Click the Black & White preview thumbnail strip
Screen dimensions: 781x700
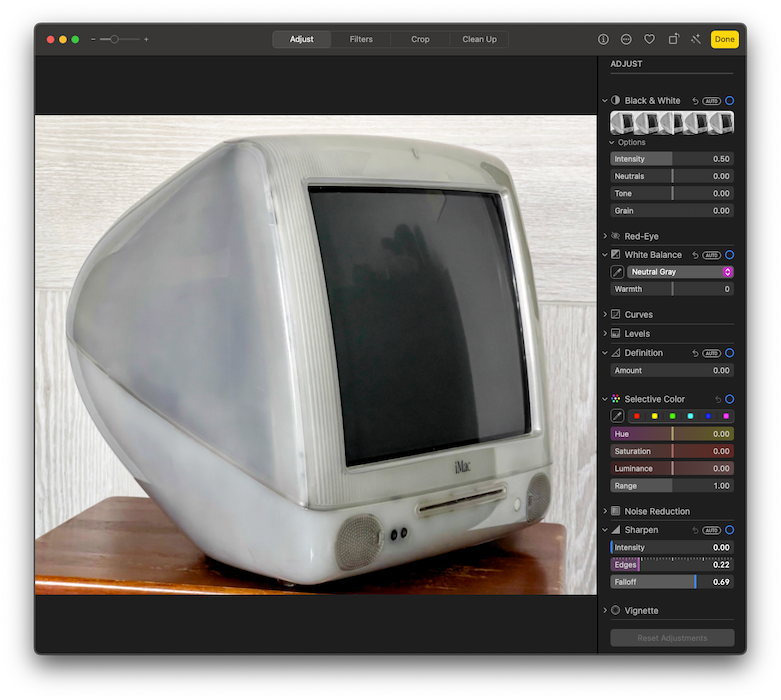coord(672,123)
